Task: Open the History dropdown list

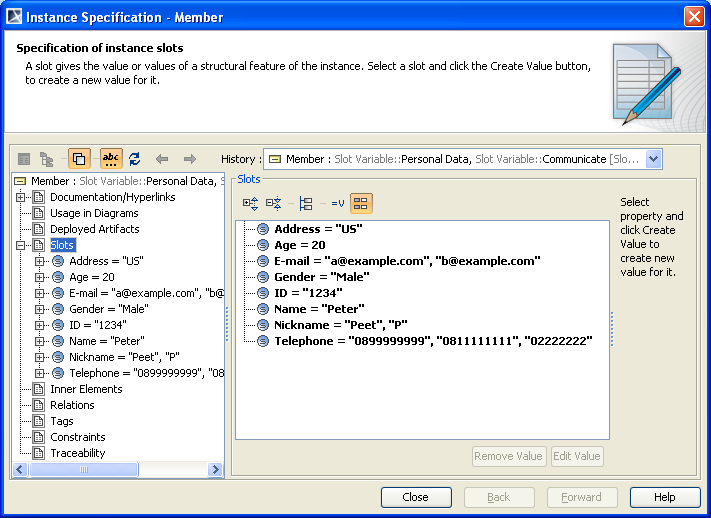Action: tap(653, 159)
